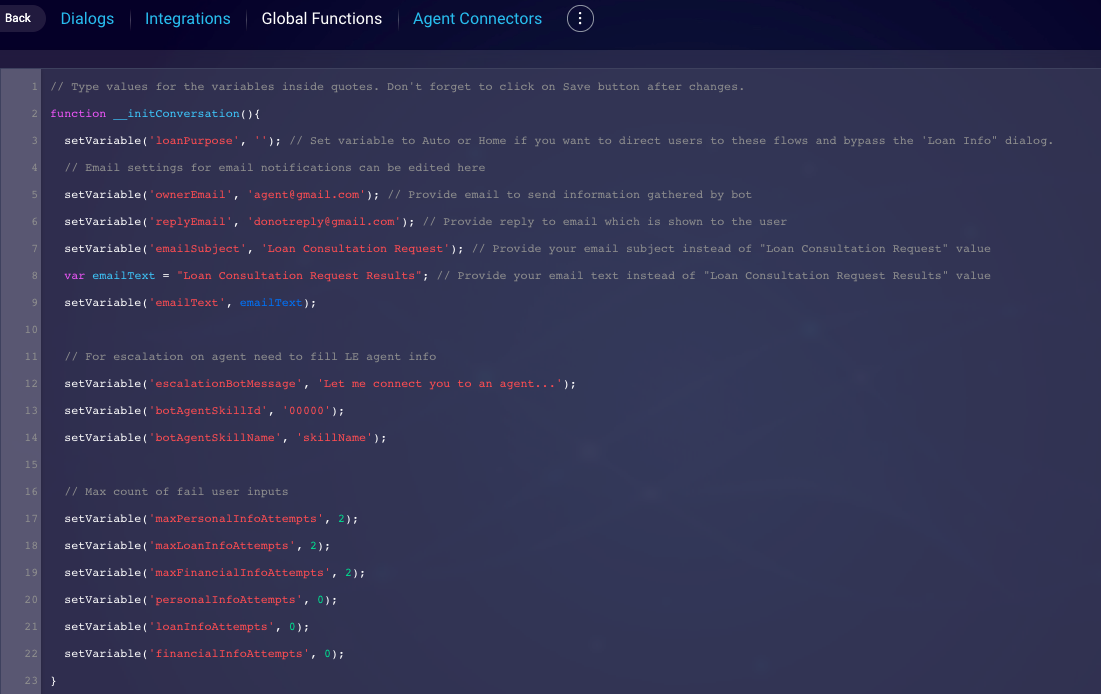Viewport: 1101px width, 694px height.
Task: Click the 'var' keyword before emailText
Action: (74, 275)
